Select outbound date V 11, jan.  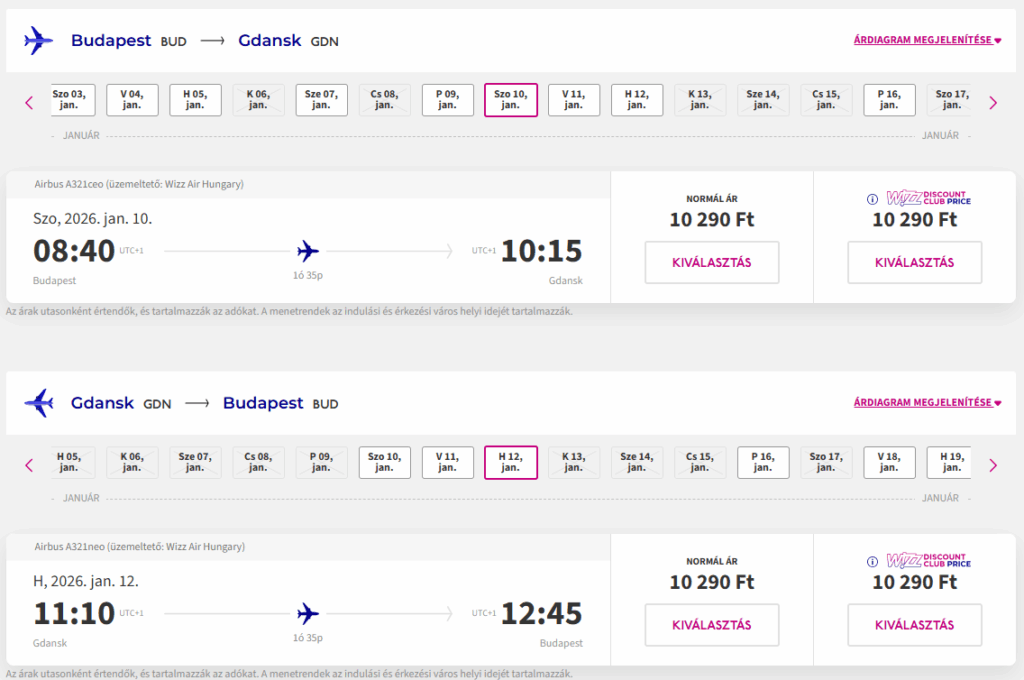574,100
